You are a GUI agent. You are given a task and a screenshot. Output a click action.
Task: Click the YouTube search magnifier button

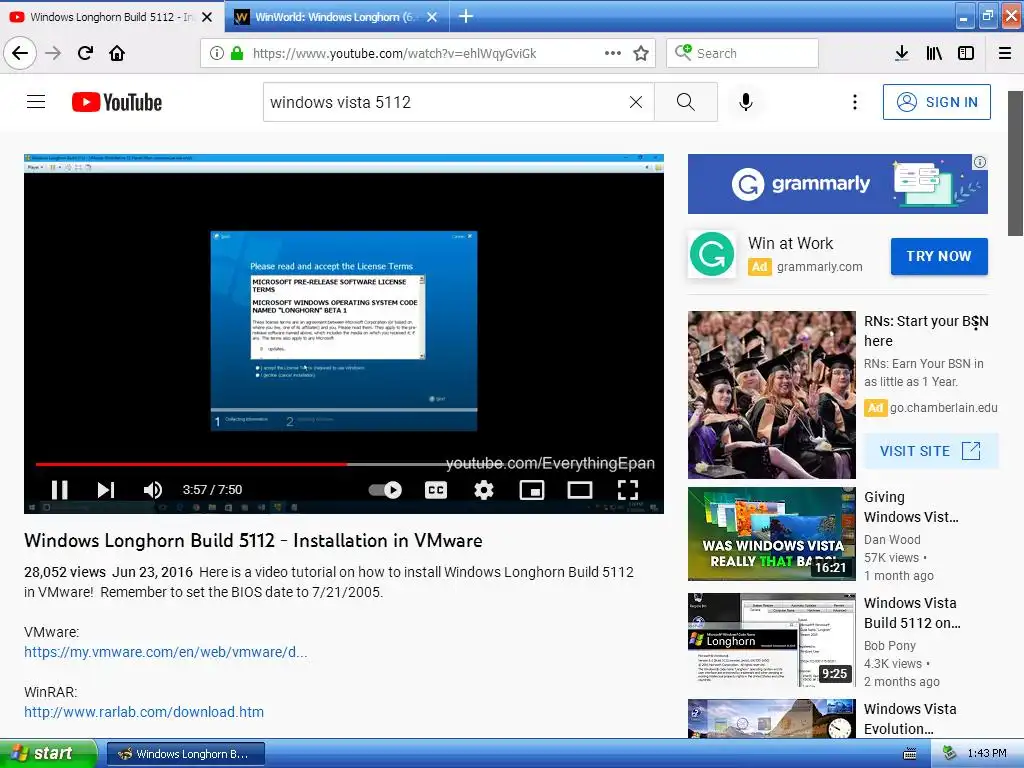coord(686,102)
